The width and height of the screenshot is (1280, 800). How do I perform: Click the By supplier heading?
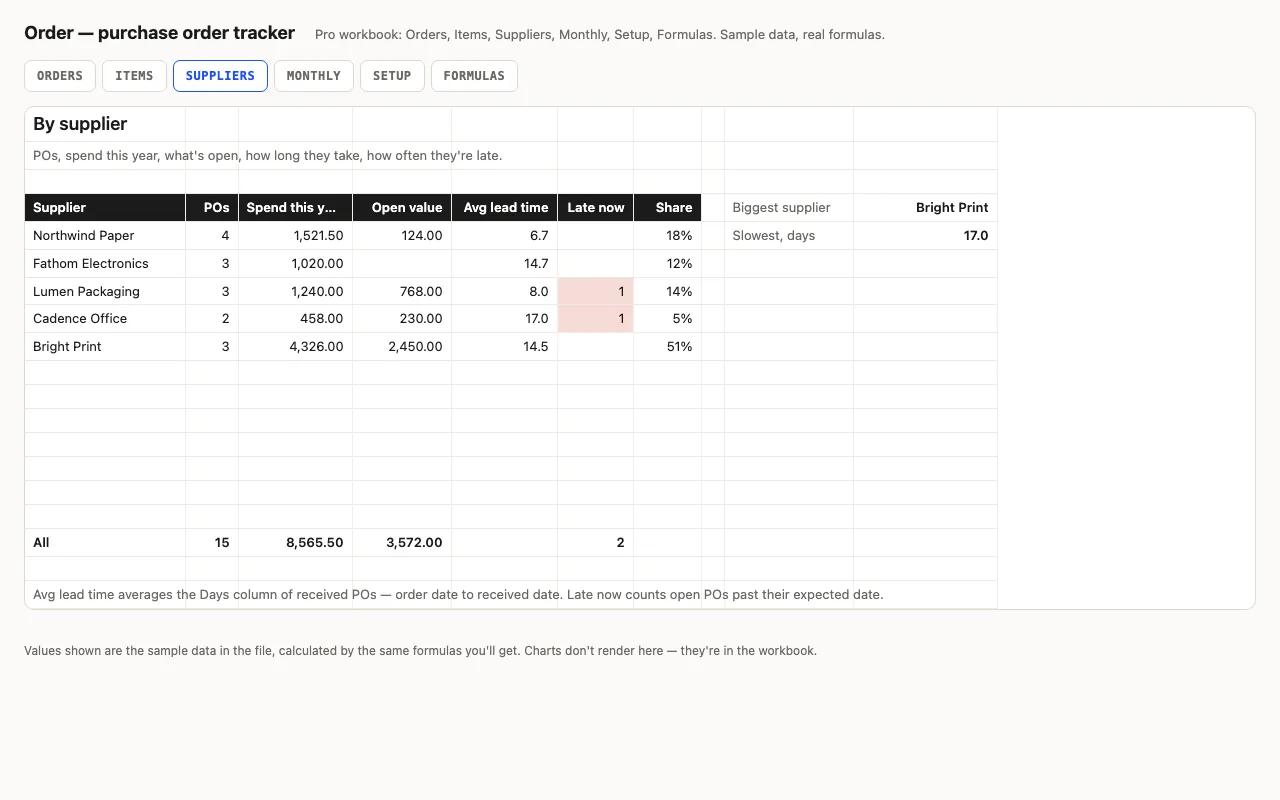(x=80, y=124)
